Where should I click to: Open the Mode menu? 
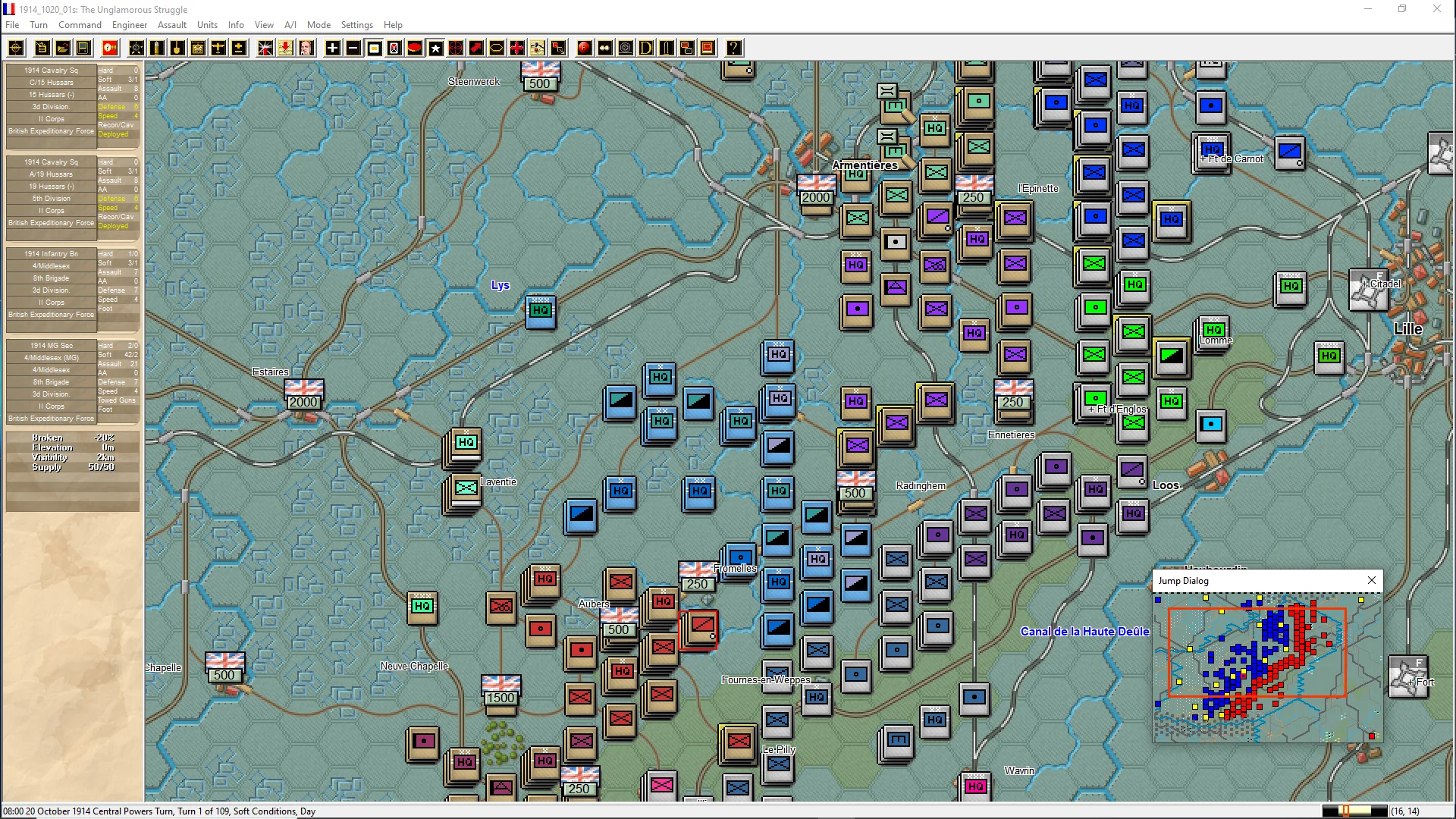tap(318, 25)
